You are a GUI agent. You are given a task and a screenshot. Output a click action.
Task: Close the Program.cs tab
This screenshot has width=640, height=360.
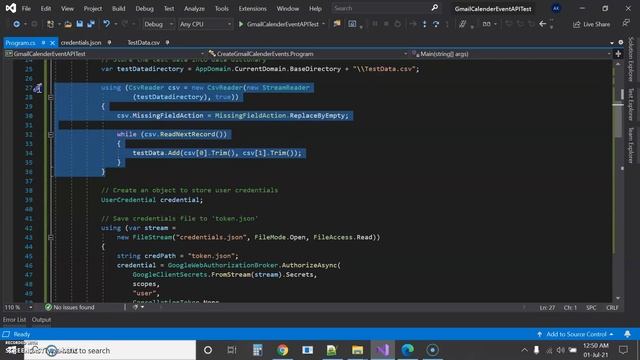pyautogui.click(x=52, y=42)
